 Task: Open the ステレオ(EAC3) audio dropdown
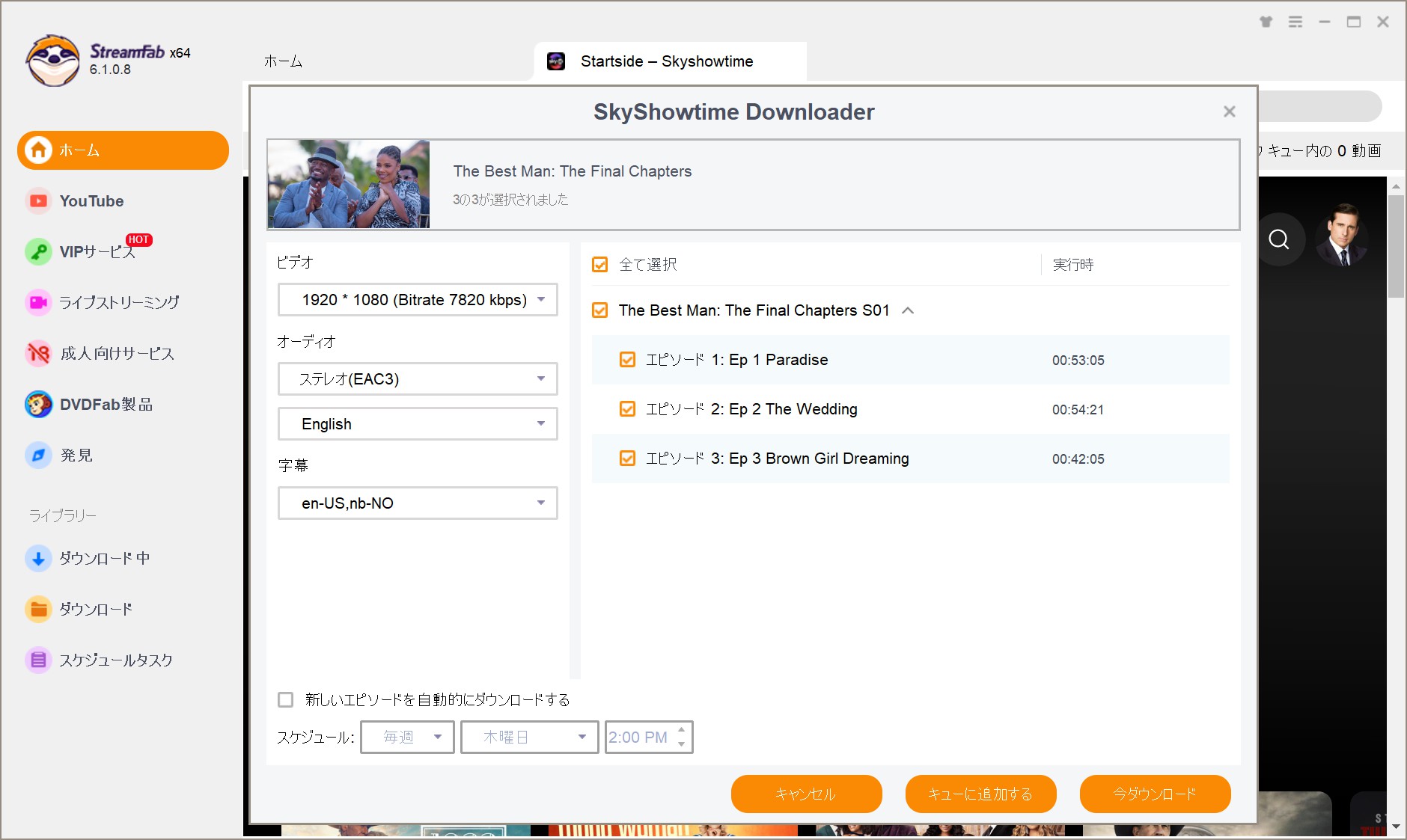click(x=418, y=379)
